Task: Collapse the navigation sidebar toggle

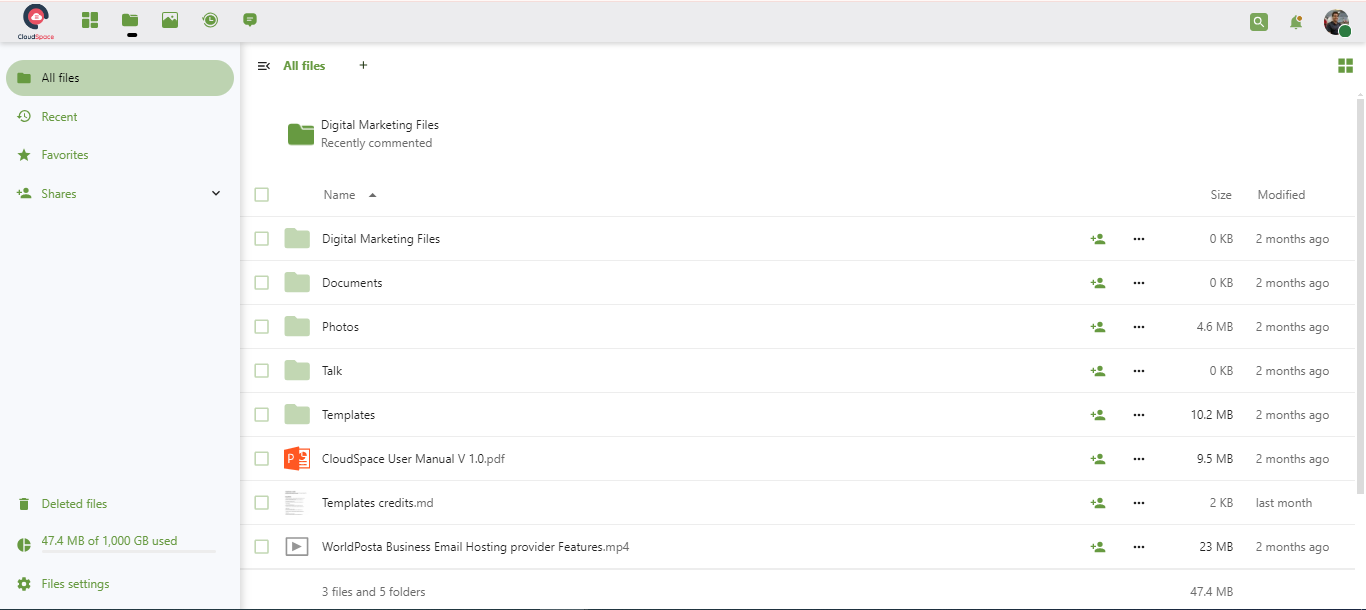Action: click(x=264, y=66)
